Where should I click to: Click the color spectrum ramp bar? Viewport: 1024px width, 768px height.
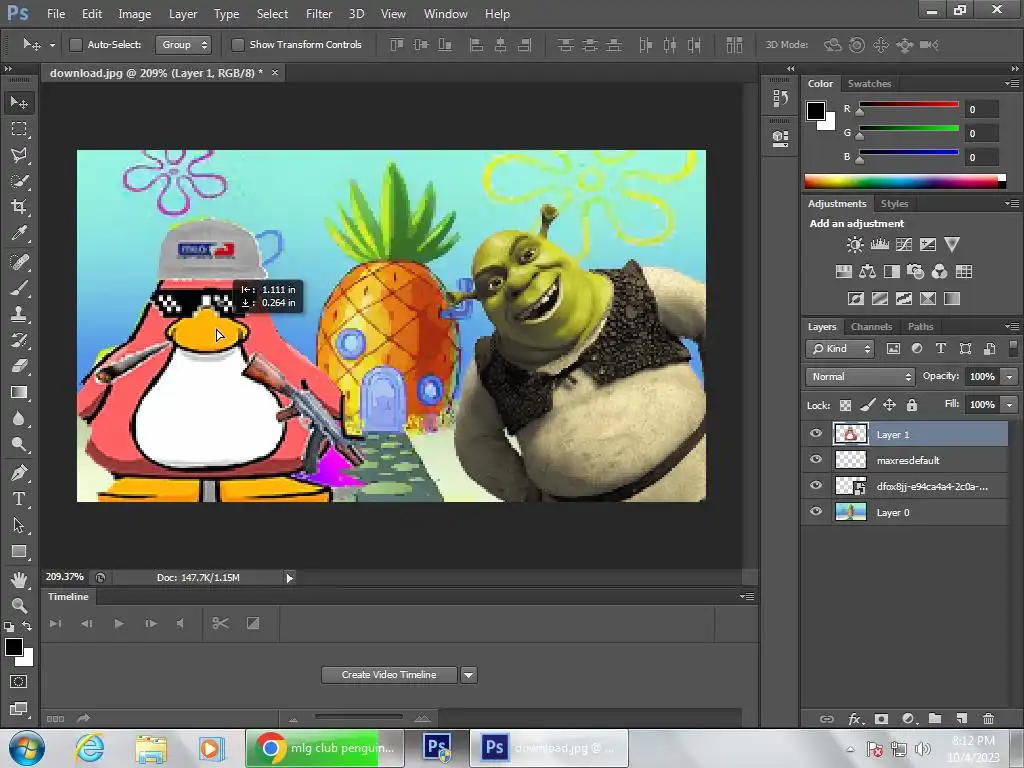tap(902, 181)
